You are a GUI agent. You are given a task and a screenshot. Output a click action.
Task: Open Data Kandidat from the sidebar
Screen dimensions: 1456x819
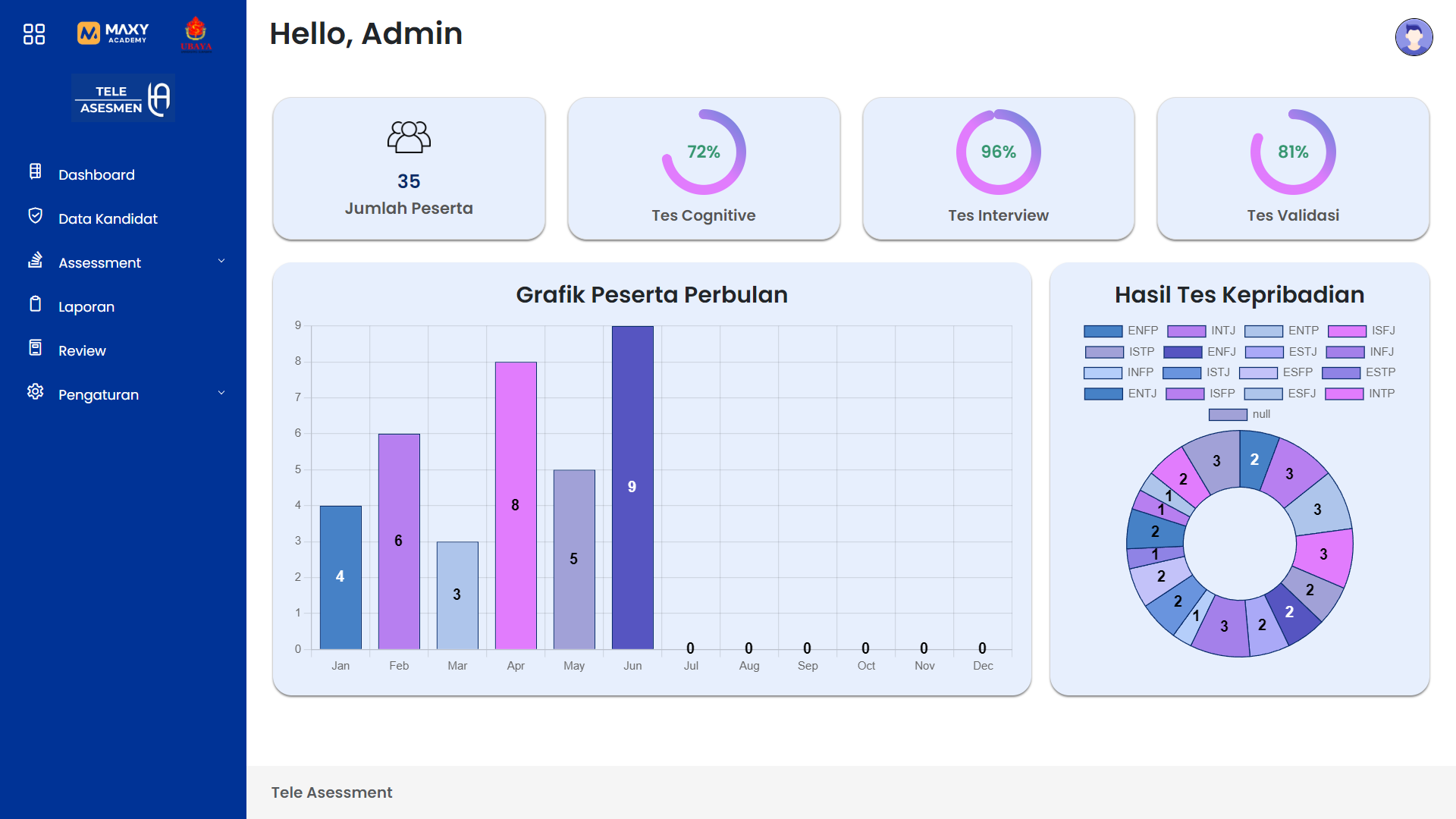[108, 218]
